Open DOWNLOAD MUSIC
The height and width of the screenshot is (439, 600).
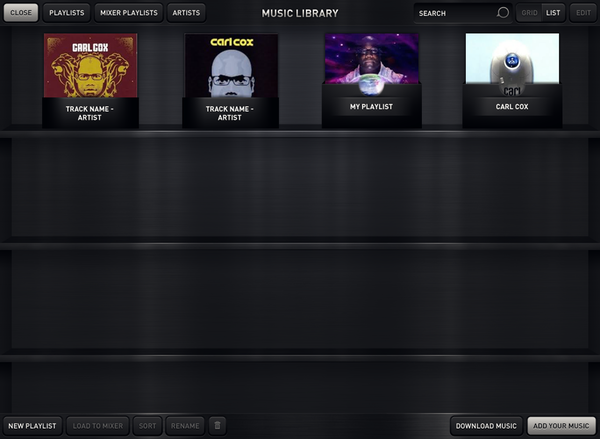(486, 426)
